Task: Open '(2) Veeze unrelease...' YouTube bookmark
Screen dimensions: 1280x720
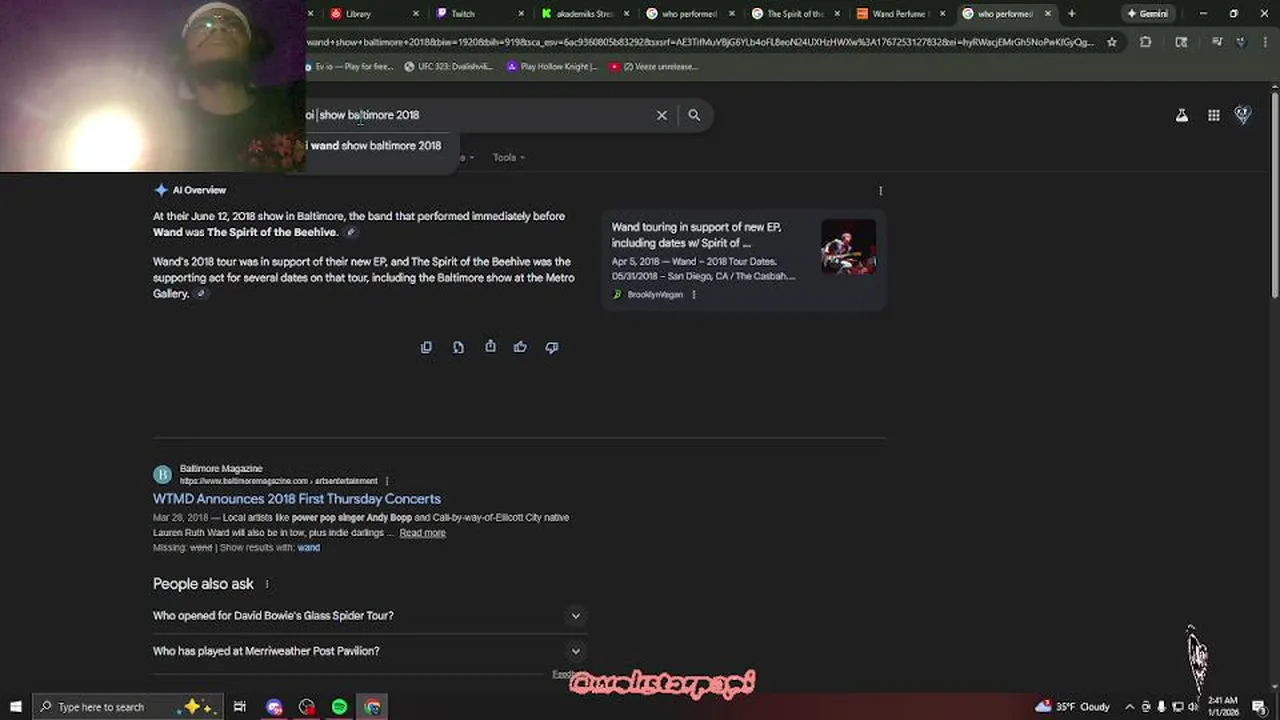Action: click(x=653, y=67)
